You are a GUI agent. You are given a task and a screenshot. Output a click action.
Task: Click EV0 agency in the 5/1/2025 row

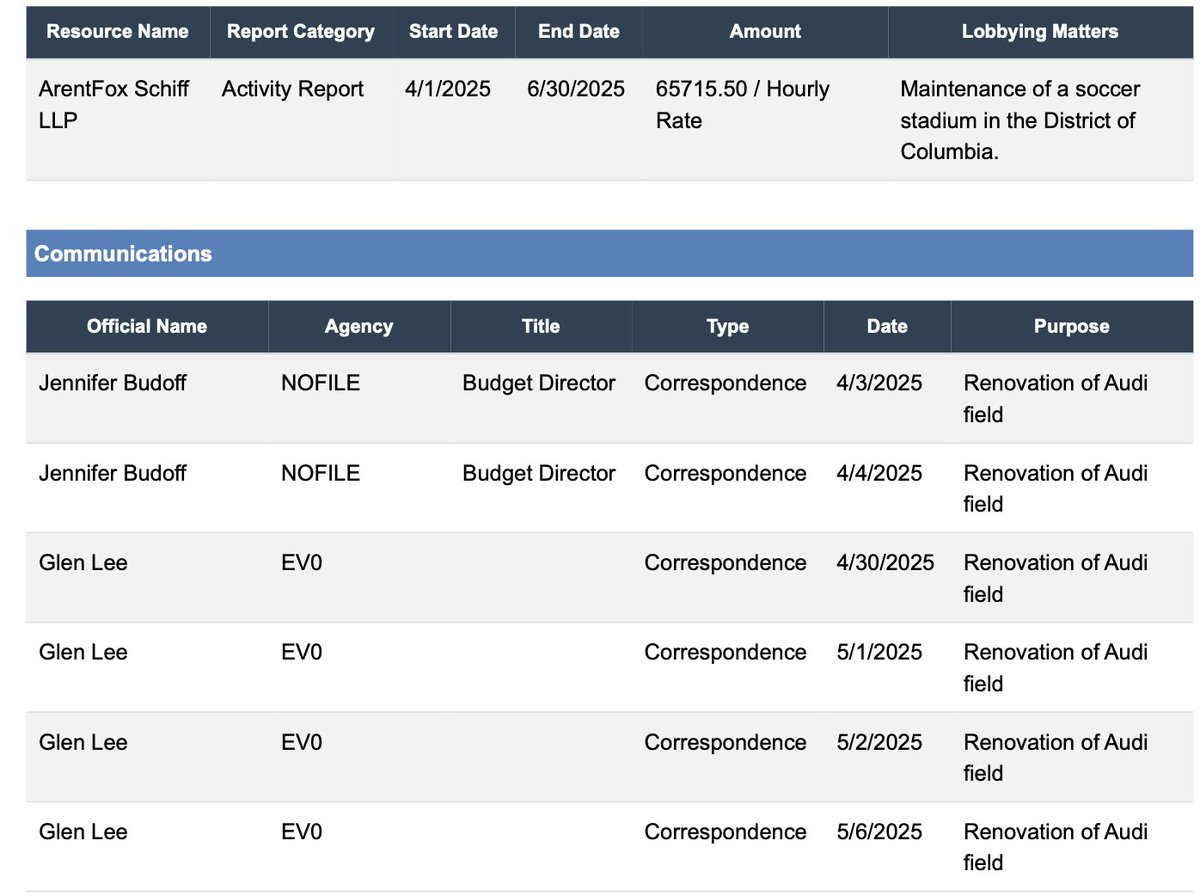(302, 652)
